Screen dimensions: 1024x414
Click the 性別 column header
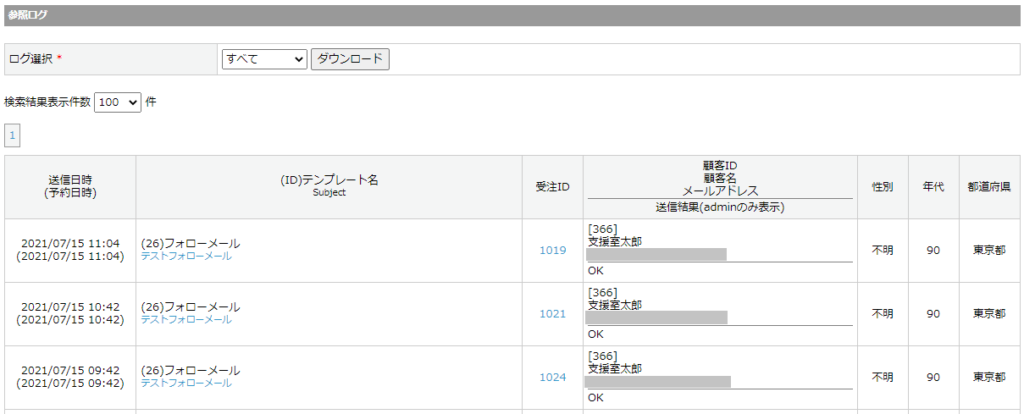pos(883,187)
